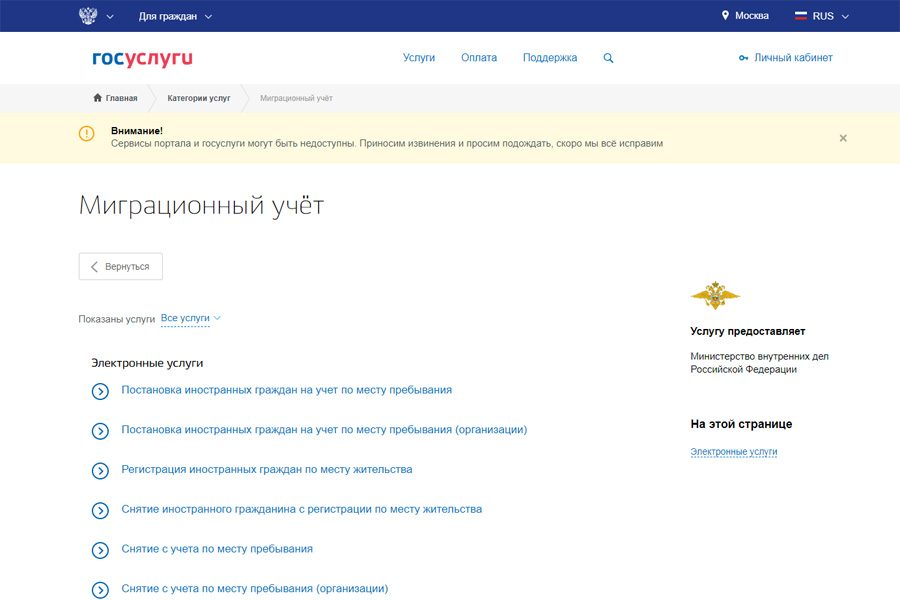
Task: Open the RUS language dropdown
Action: coord(830,16)
